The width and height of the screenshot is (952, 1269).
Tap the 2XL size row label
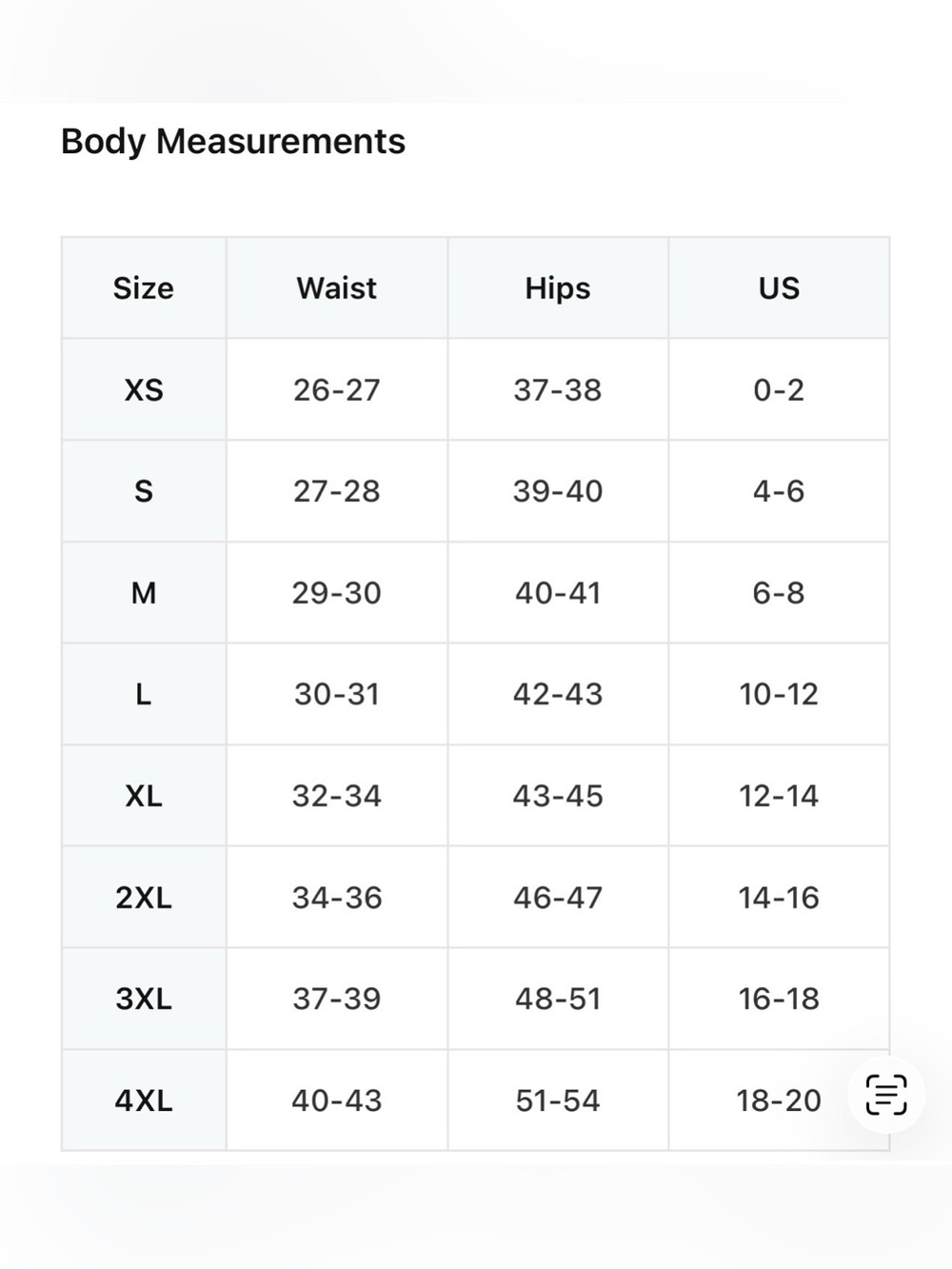(144, 898)
